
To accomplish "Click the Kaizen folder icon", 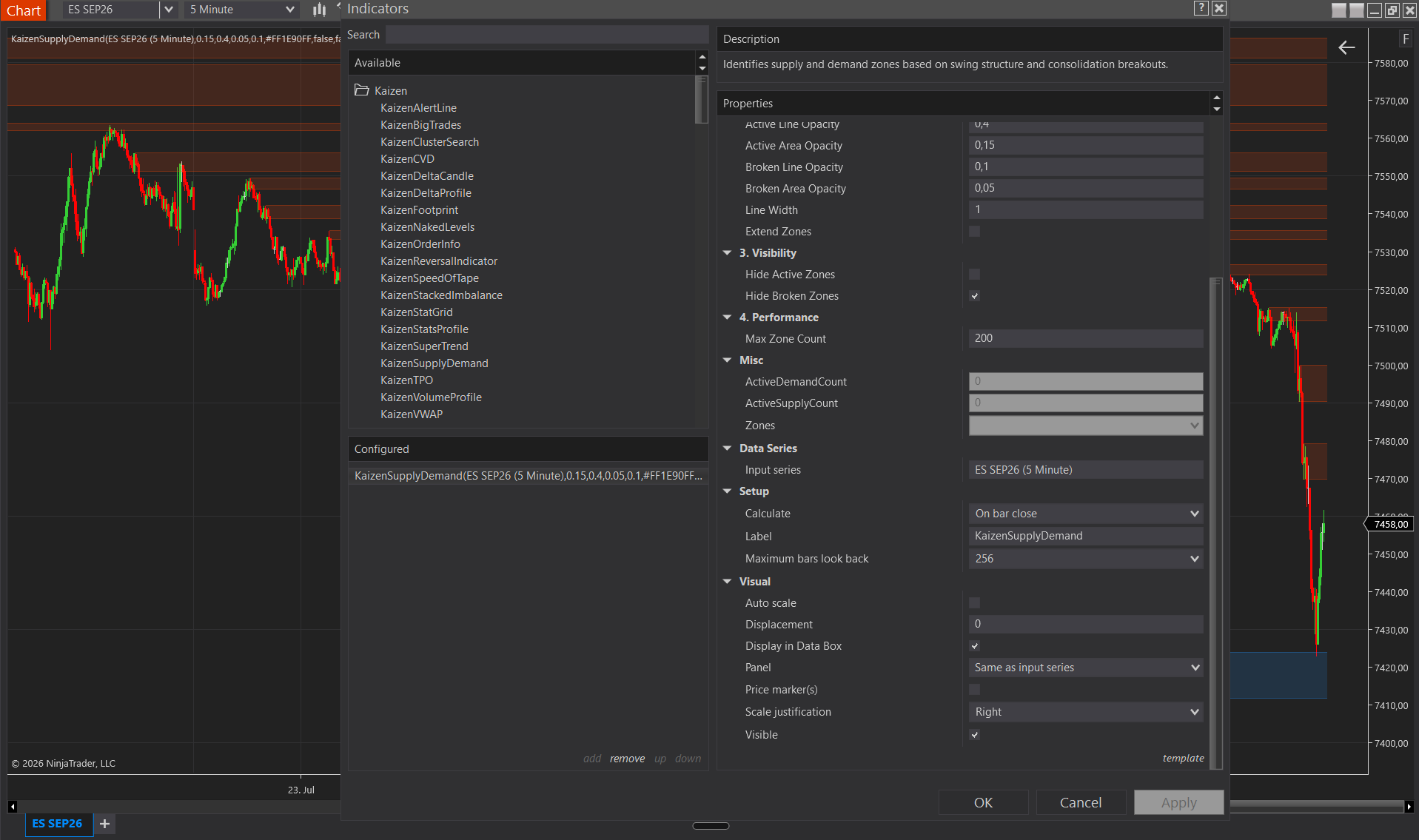I will [362, 90].
